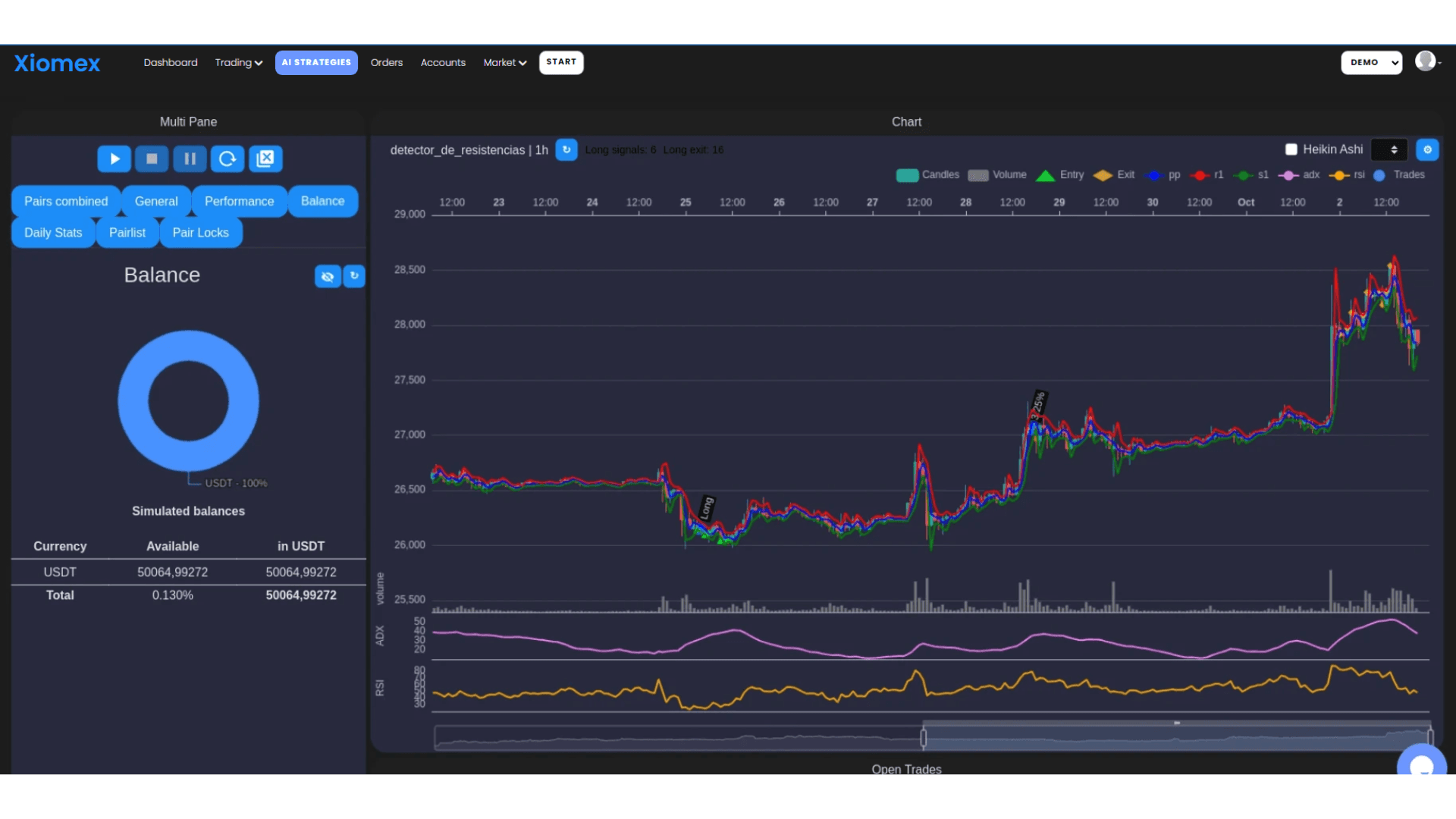Click the Available column header
The image size is (1456, 819).
tap(173, 546)
